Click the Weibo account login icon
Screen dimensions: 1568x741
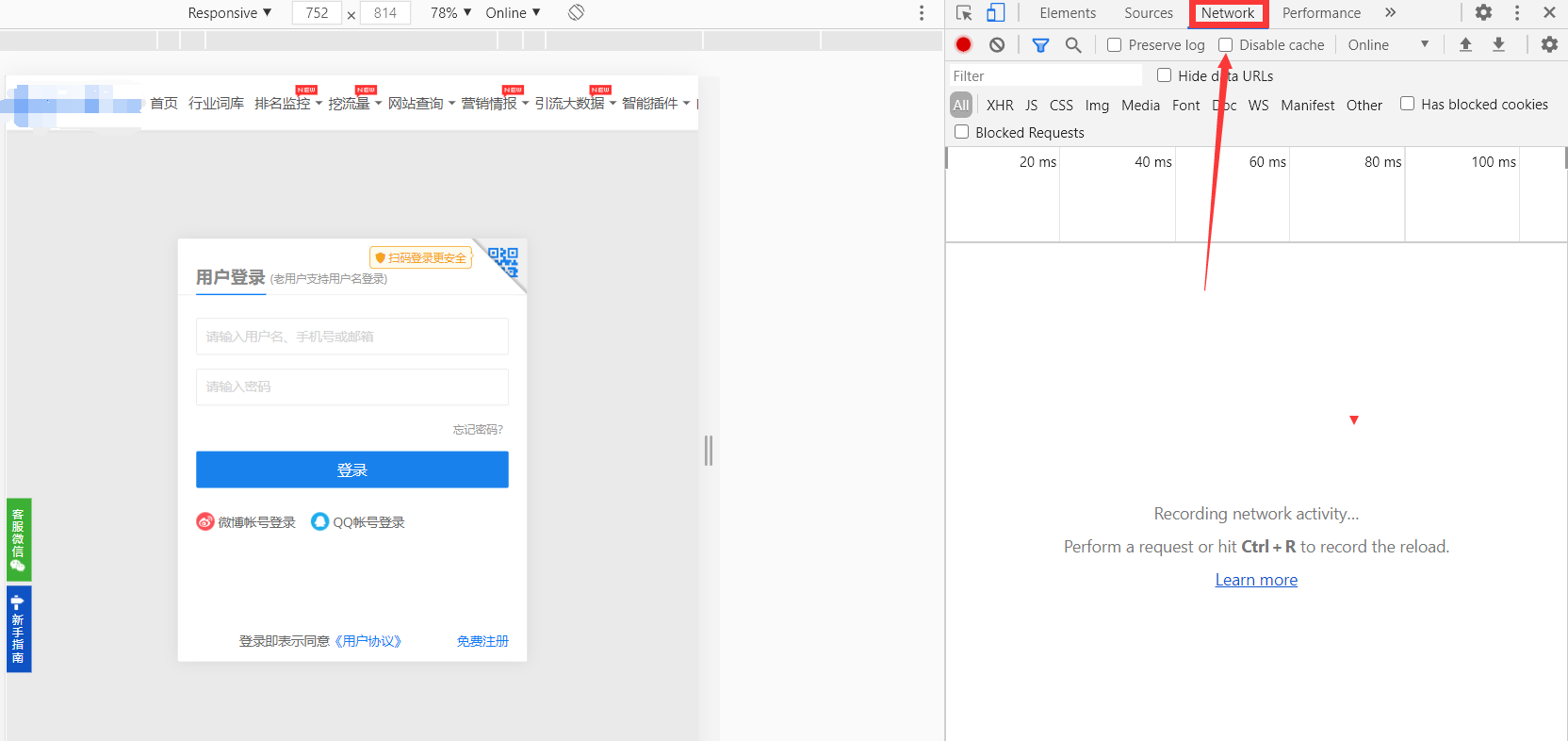[x=204, y=522]
